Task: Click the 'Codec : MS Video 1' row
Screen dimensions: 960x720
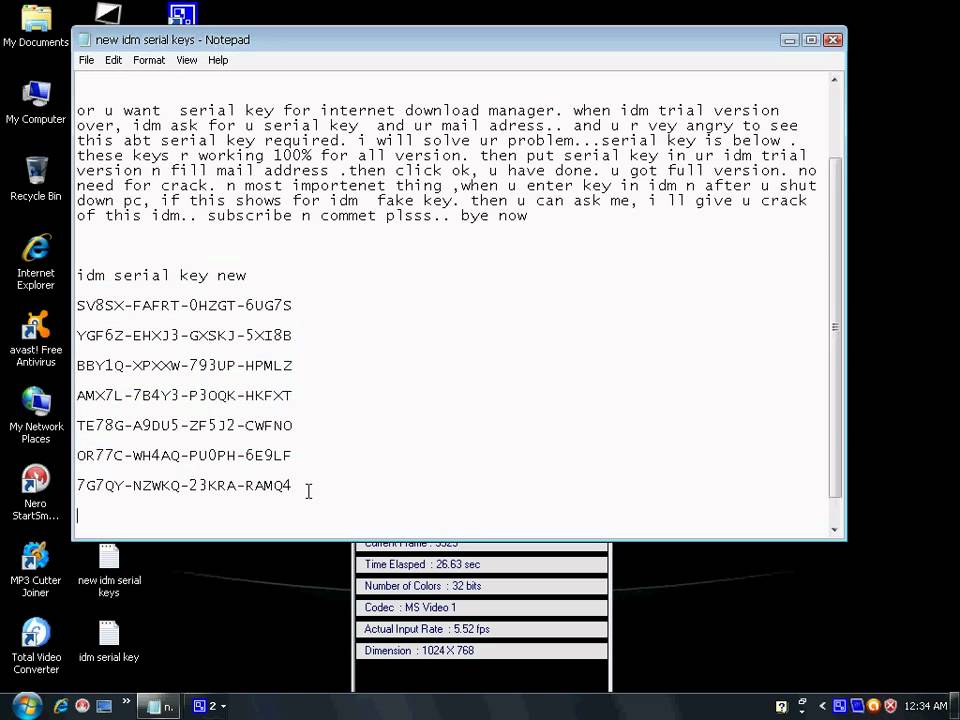Action: (x=482, y=607)
